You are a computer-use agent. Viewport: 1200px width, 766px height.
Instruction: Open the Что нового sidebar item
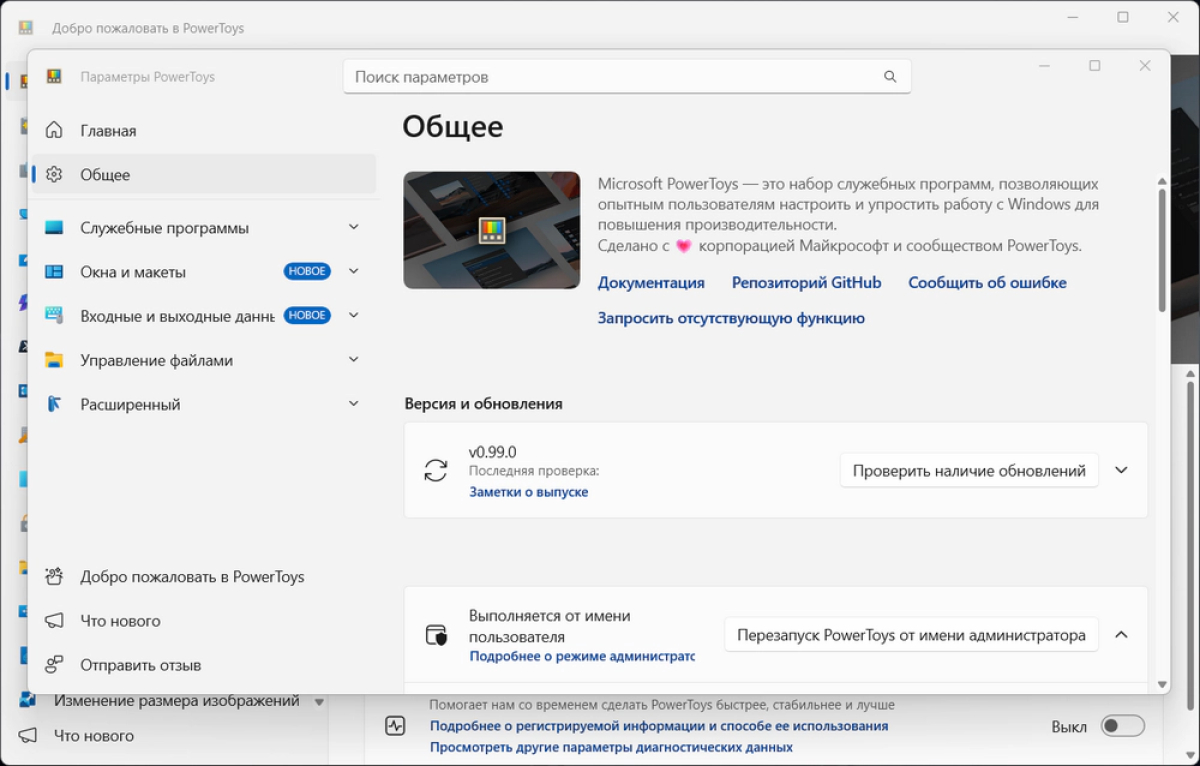click(120, 621)
